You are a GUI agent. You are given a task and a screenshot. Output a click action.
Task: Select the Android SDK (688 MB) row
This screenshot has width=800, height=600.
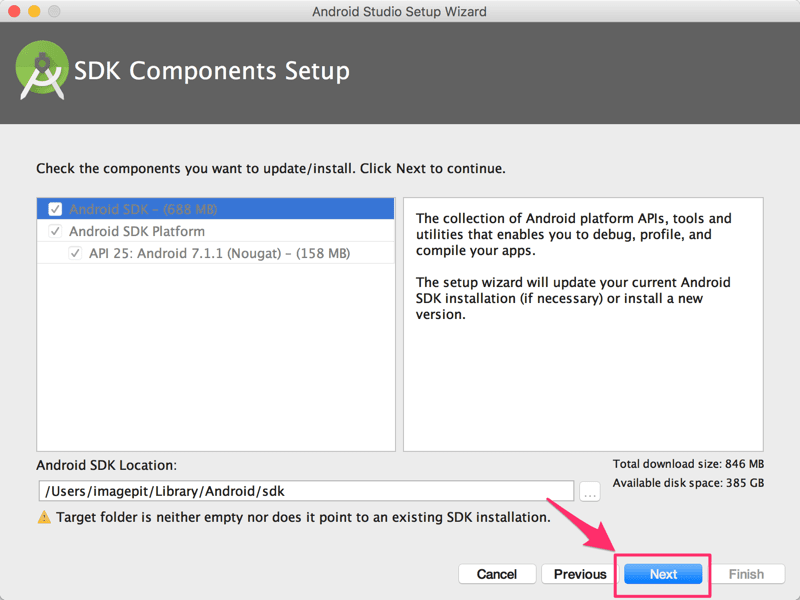(x=216, y=209)
